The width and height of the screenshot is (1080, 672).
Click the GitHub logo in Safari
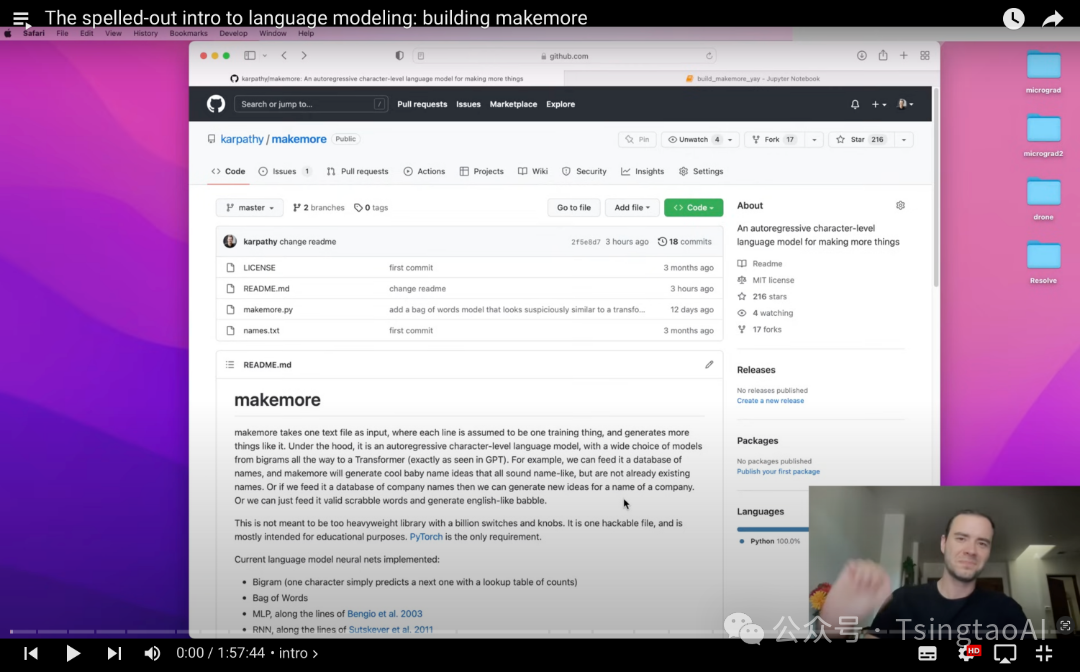(x=216, y=104)
